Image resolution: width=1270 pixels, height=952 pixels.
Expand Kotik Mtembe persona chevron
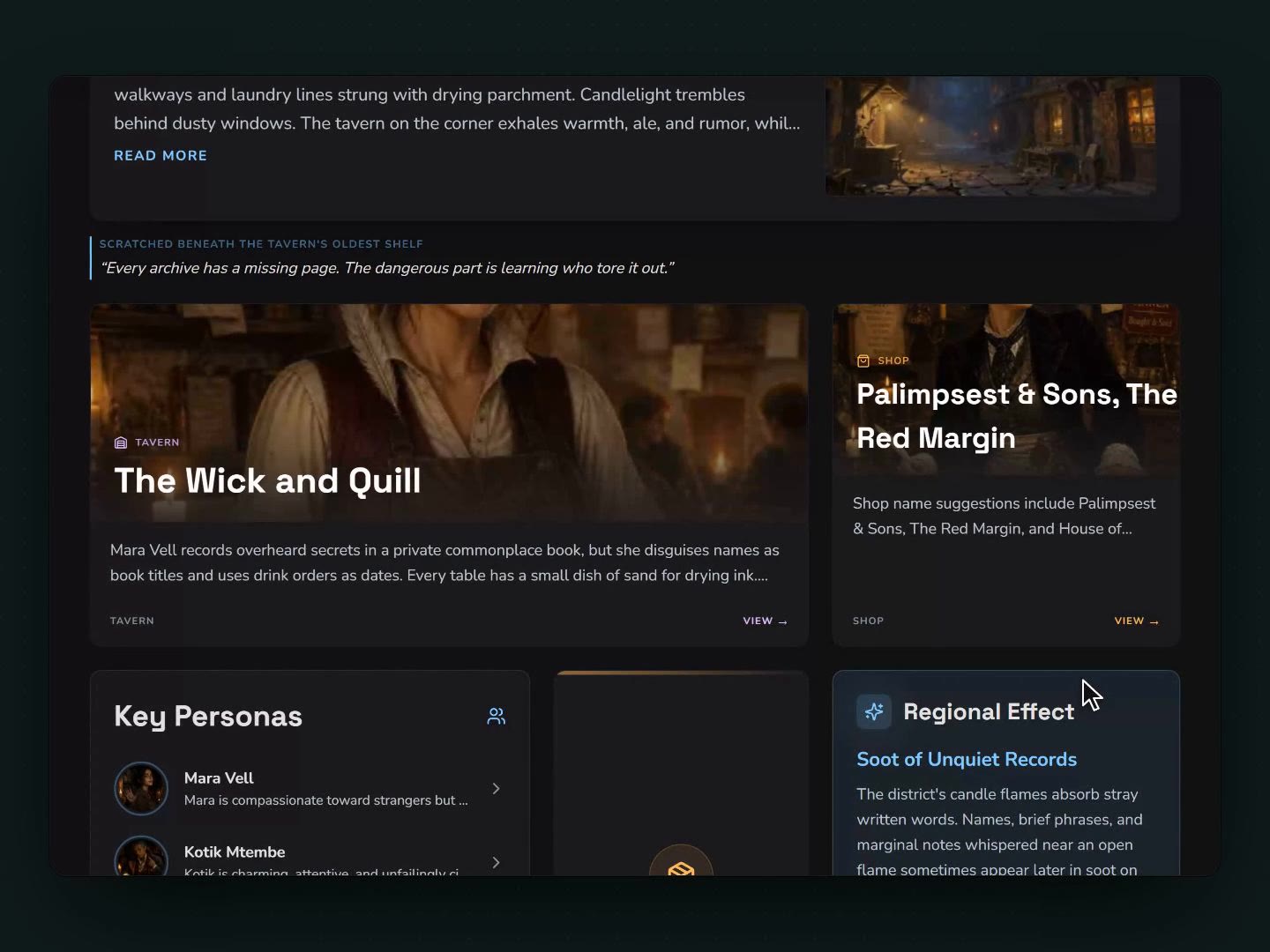pos(496,862)
